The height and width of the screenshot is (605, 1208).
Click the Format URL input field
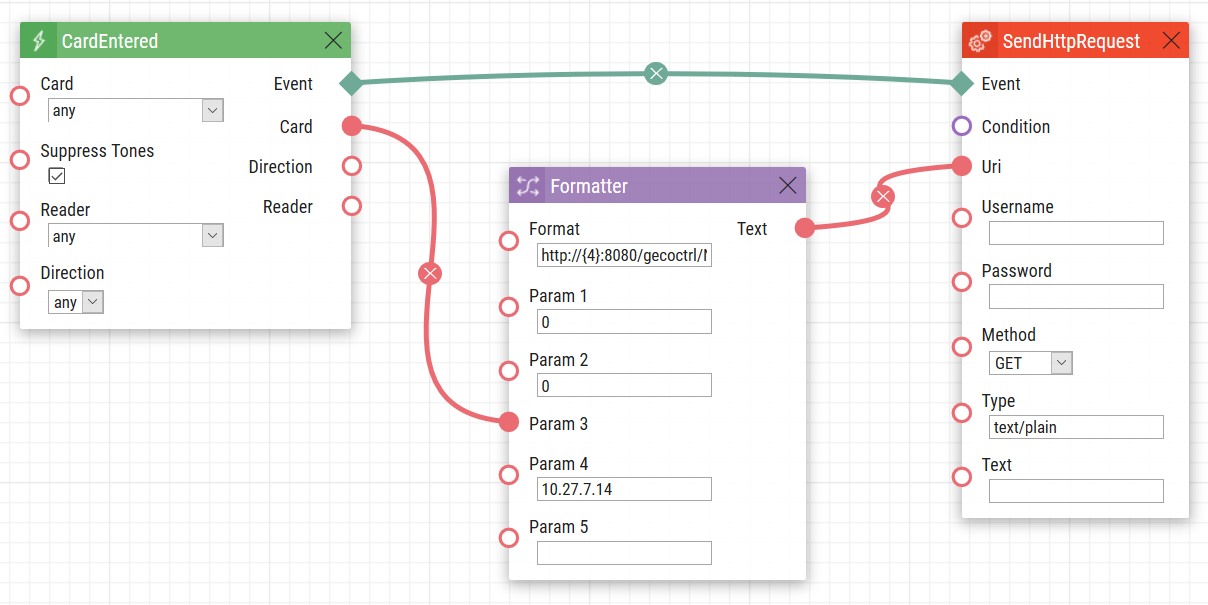(624, 256)
